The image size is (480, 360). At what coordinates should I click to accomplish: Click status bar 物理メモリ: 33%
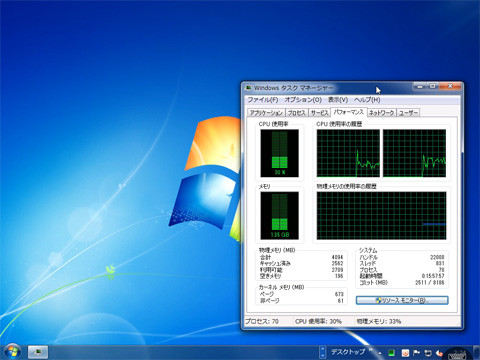[x=379, y=321]
